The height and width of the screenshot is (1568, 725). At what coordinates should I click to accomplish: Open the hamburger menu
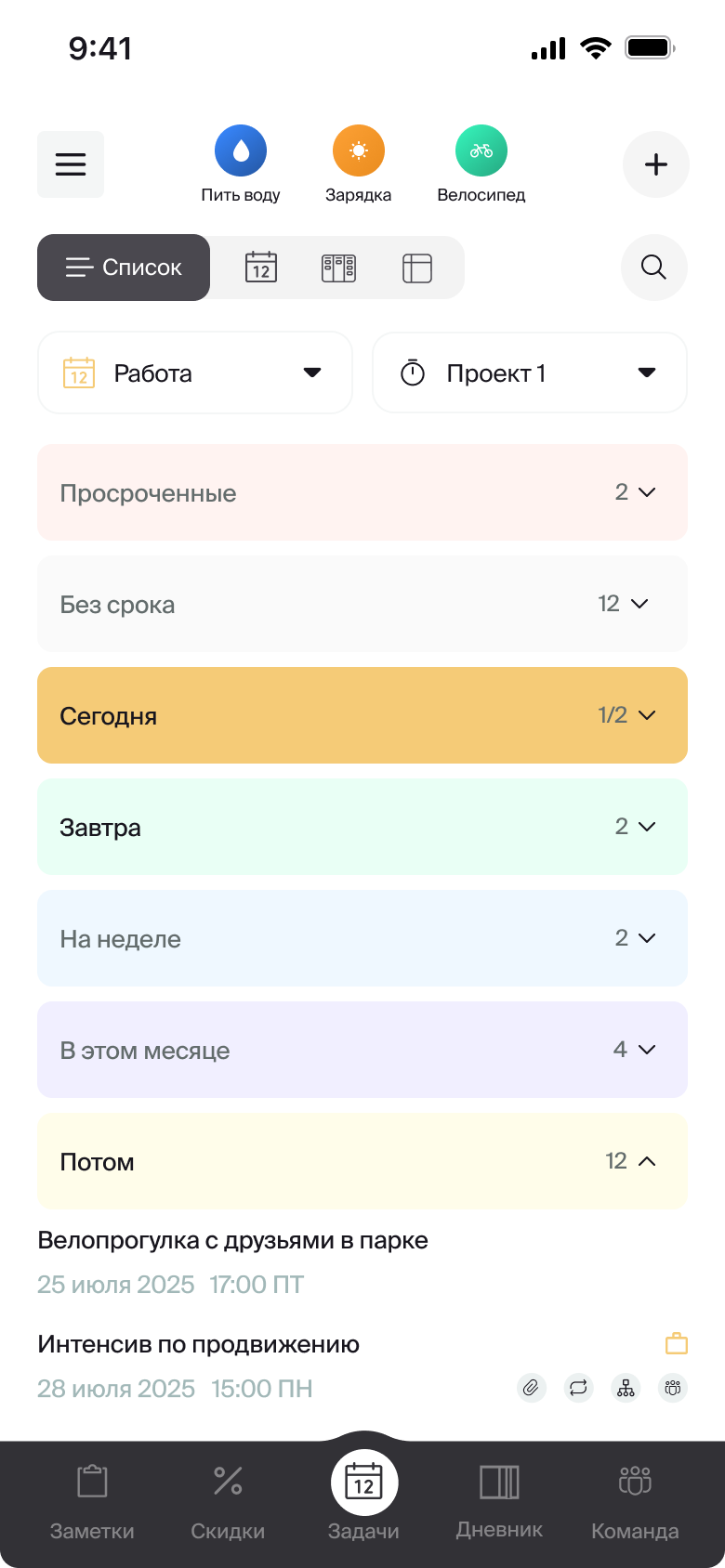tap(71, 164)
